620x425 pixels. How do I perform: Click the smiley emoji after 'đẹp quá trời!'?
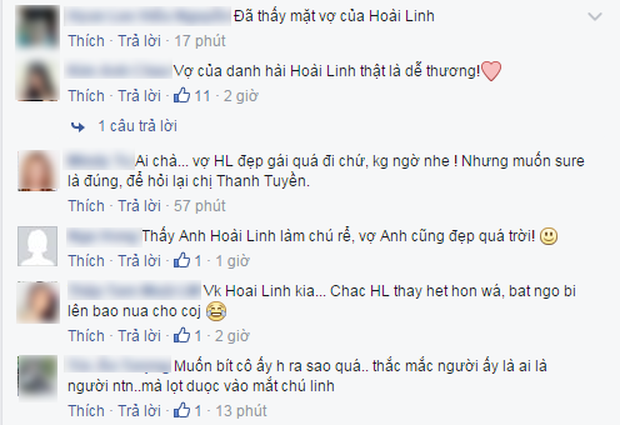click(549, 236)
